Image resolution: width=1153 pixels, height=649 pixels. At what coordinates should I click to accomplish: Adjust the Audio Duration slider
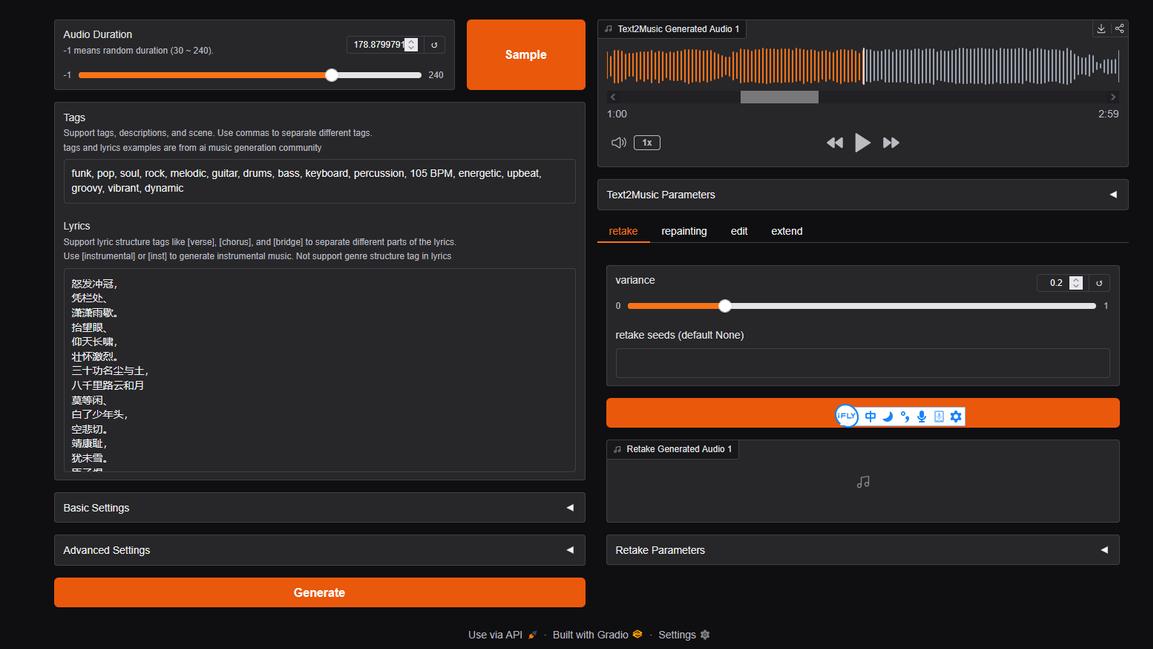250,75
